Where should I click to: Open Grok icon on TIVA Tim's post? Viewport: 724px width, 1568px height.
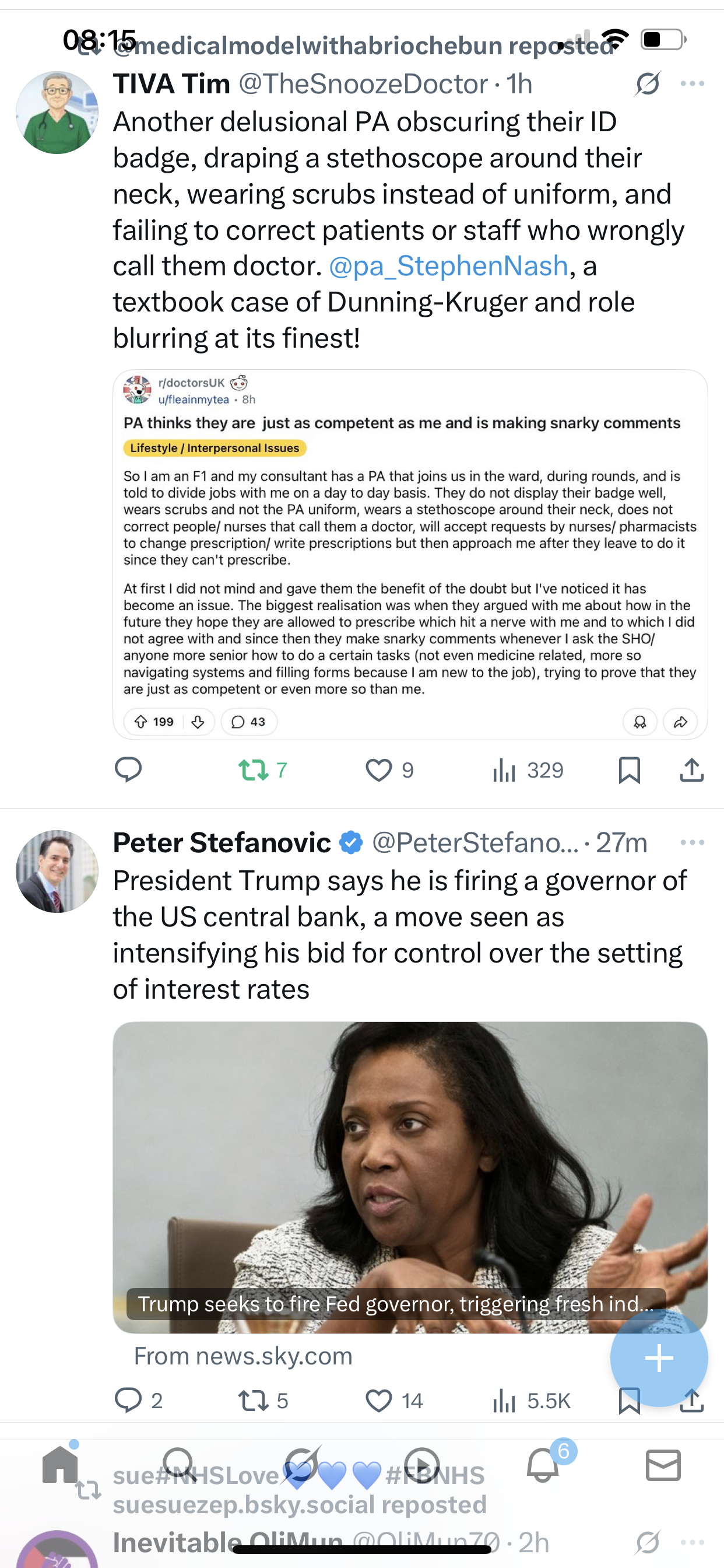[646, 83]
